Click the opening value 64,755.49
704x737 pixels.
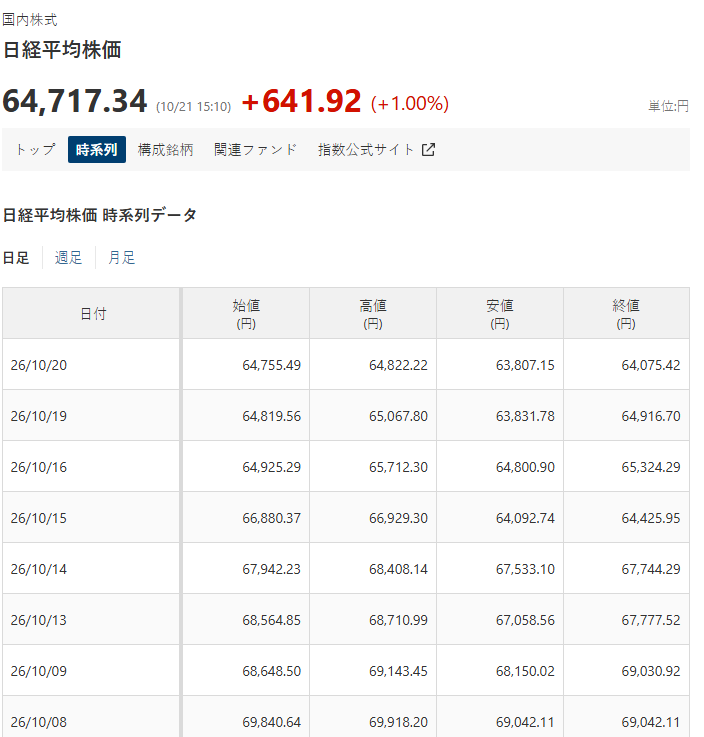[x=272, y=365]
